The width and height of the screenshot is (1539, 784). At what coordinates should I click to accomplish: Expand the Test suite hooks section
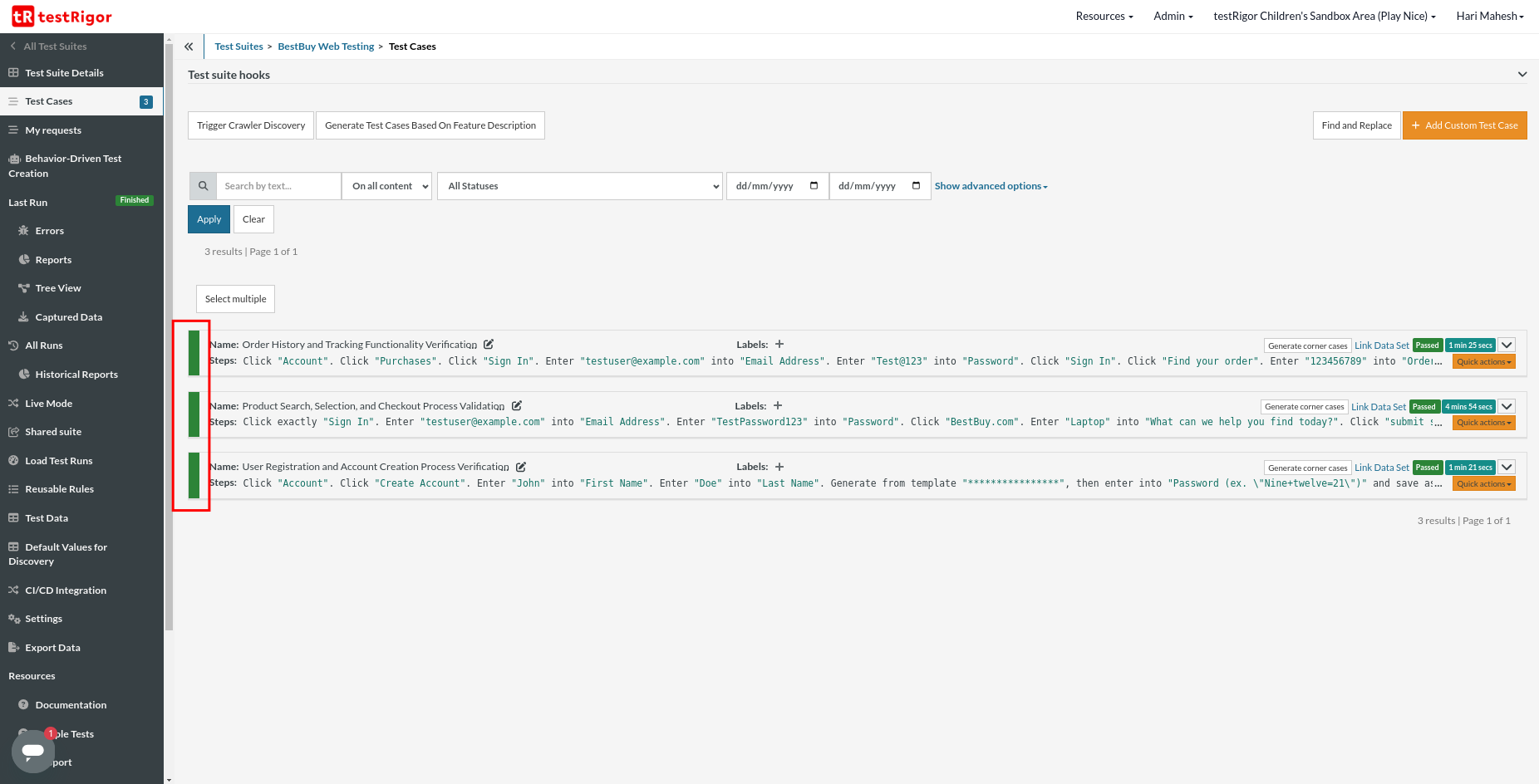point(1522,75)
